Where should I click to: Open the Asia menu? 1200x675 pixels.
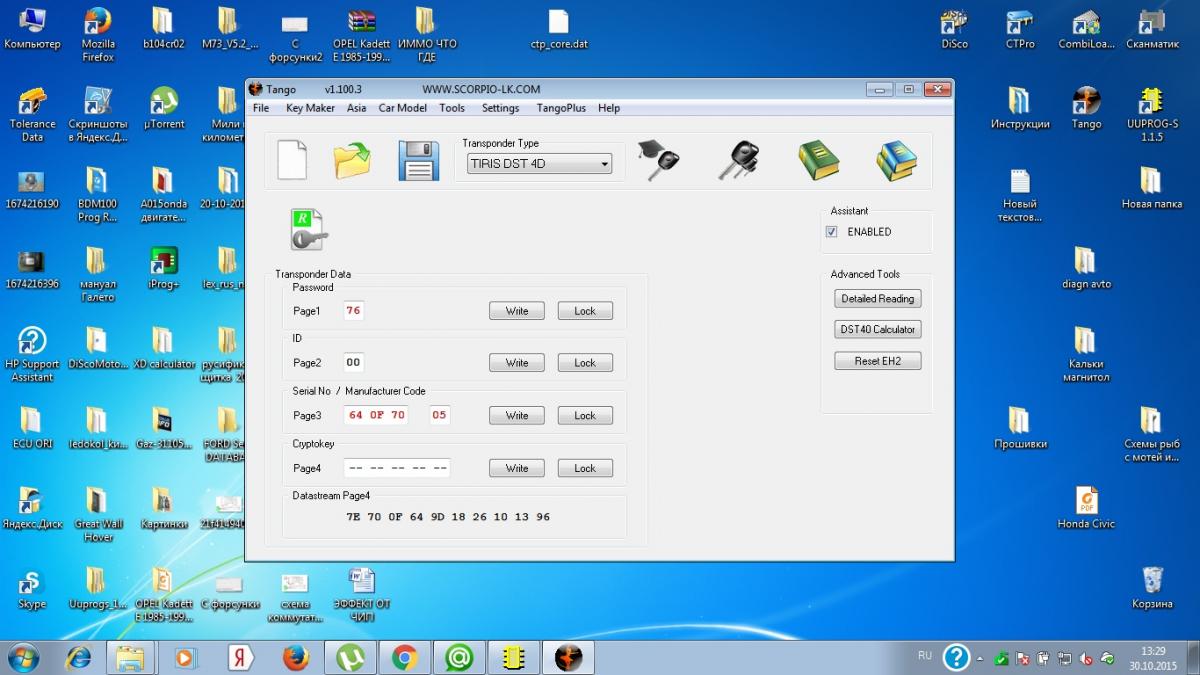[357, 108]
